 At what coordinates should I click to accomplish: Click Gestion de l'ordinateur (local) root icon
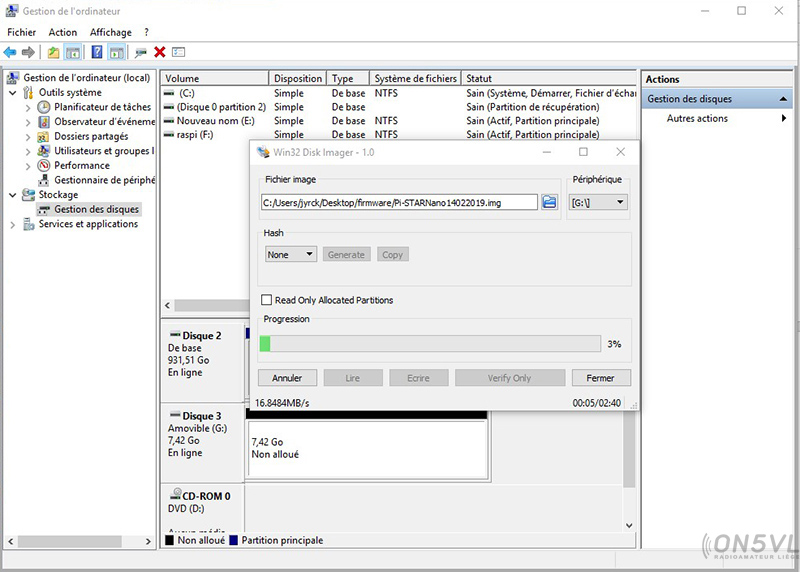(x=13, y=78)
